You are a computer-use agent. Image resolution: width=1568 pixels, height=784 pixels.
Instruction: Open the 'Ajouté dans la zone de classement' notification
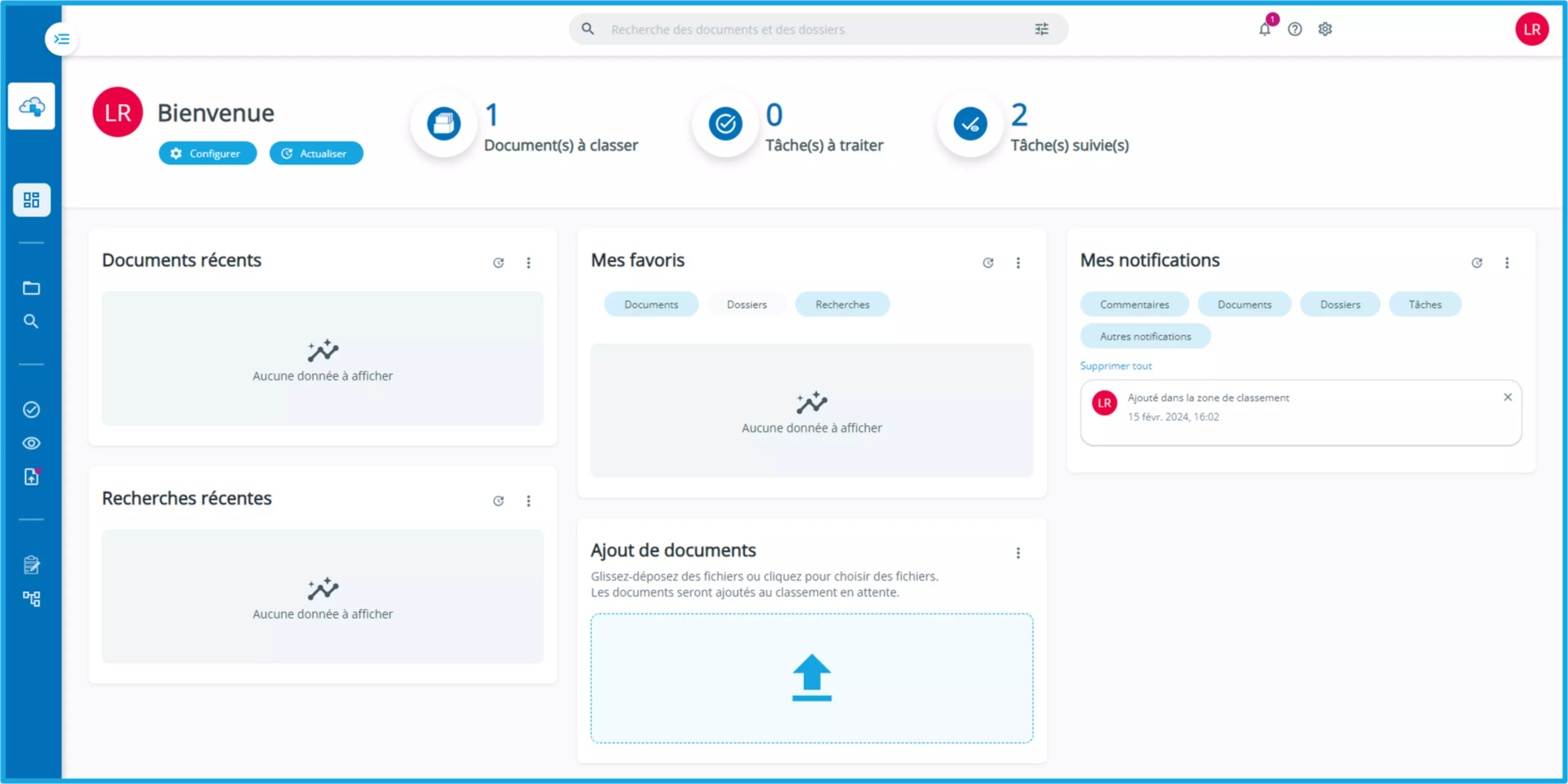coord(1301,413)
